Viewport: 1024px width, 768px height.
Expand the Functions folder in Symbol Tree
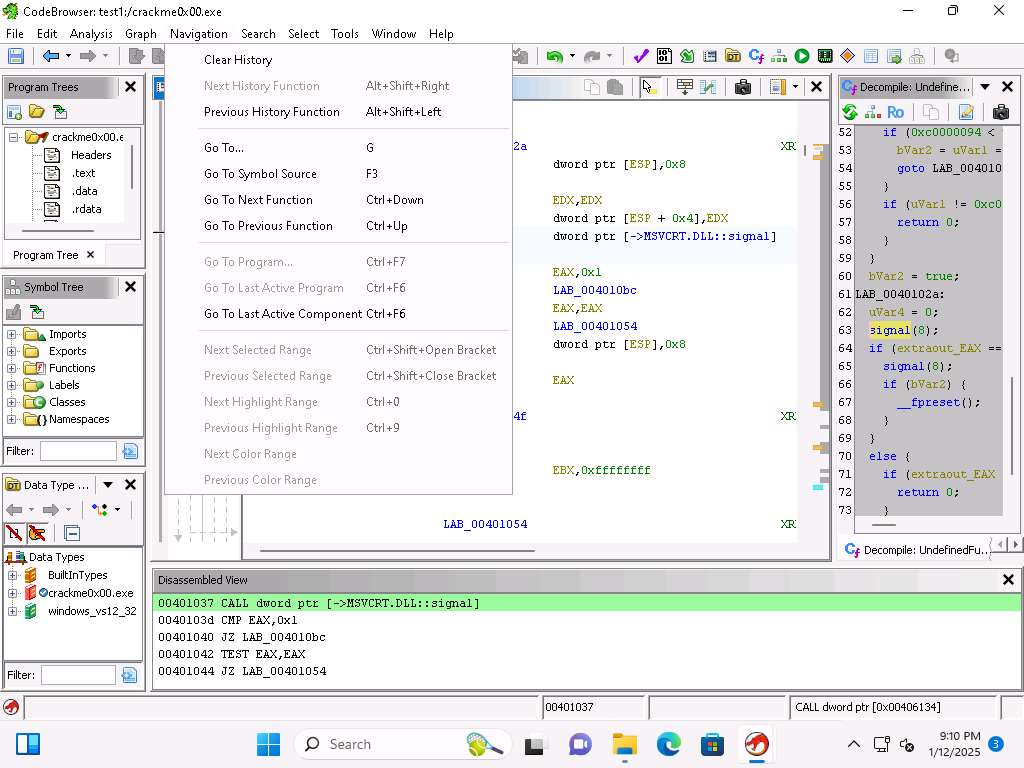tap(12, 368)
